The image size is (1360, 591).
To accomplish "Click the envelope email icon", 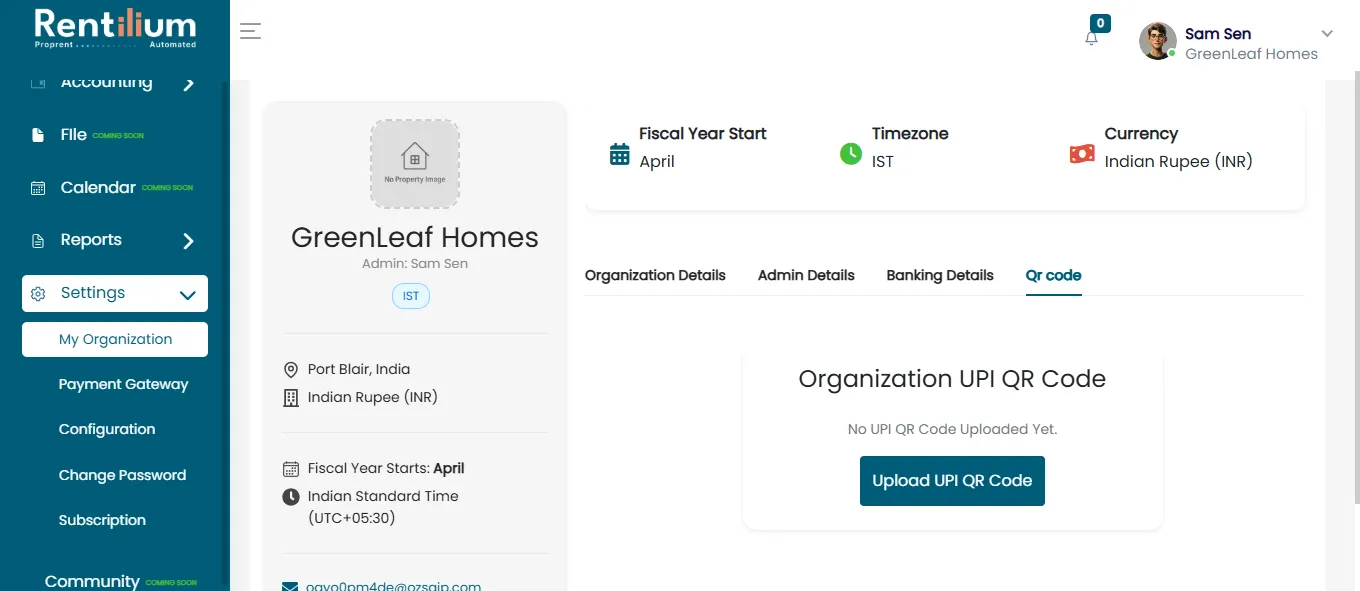I will click(291, 587).
